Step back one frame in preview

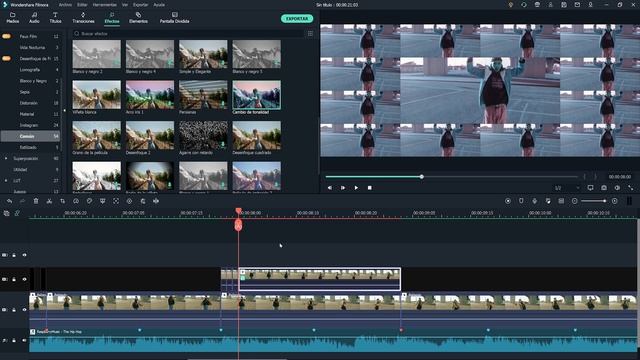point(329,188)
